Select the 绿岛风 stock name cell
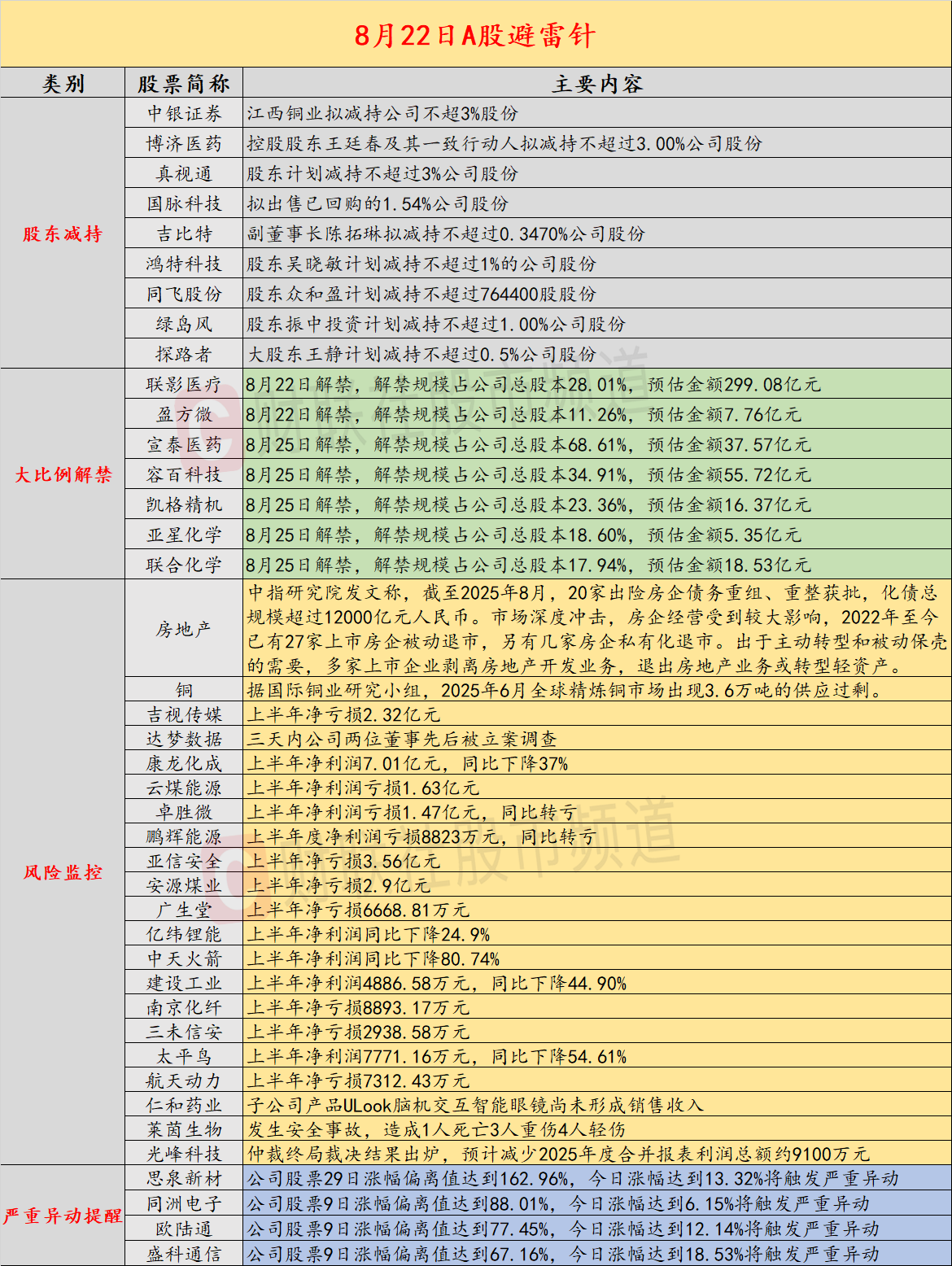The height and width of the screenshot is (1266, 952). tap(184, 324)
